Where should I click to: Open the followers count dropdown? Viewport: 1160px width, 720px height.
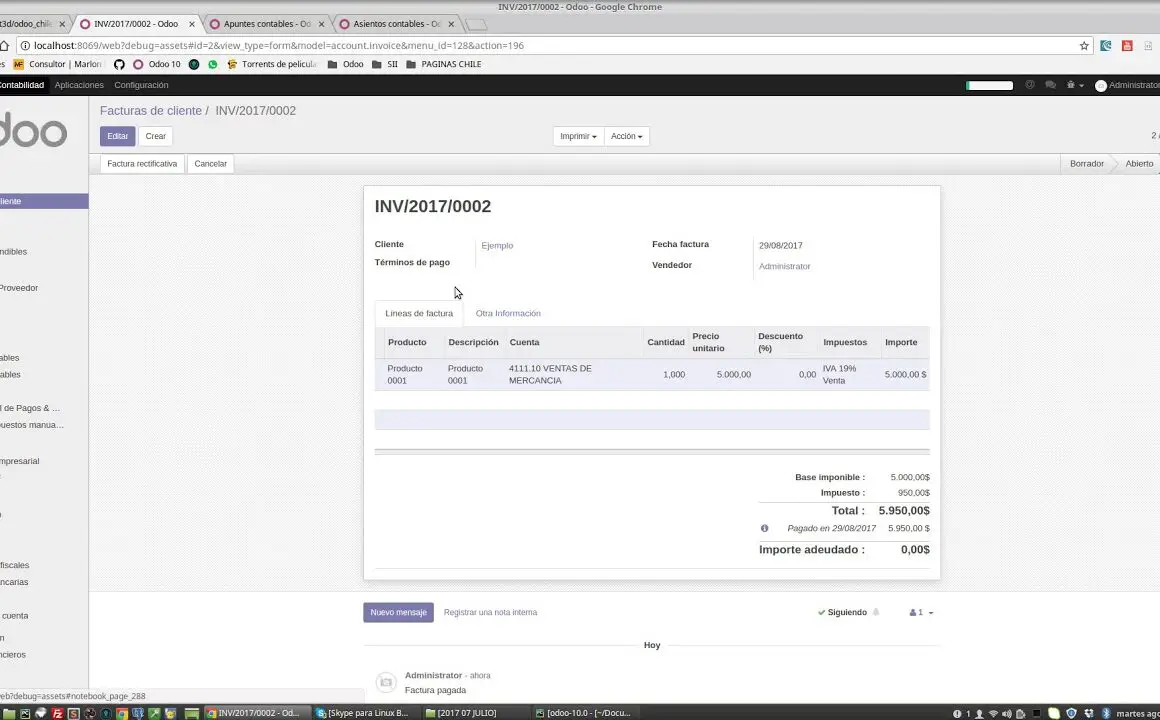pyautogui.click(x=921, y=612)
